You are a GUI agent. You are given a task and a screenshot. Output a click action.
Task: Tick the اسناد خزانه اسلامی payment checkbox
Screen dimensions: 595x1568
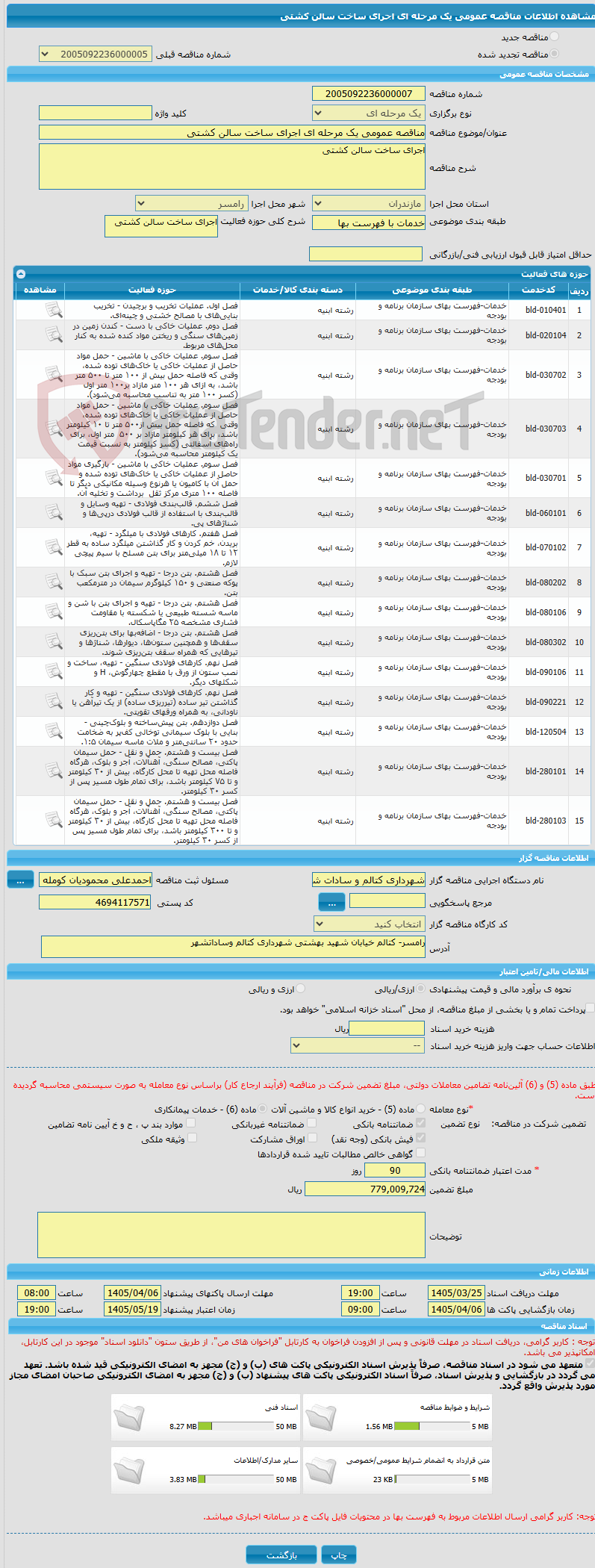click(590, 1008)
